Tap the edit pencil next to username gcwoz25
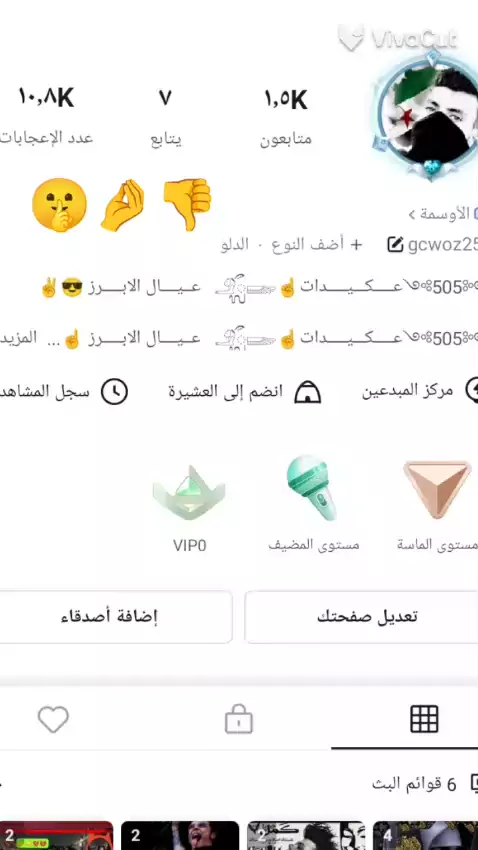 pyautogui.click(x=396, y=245)
